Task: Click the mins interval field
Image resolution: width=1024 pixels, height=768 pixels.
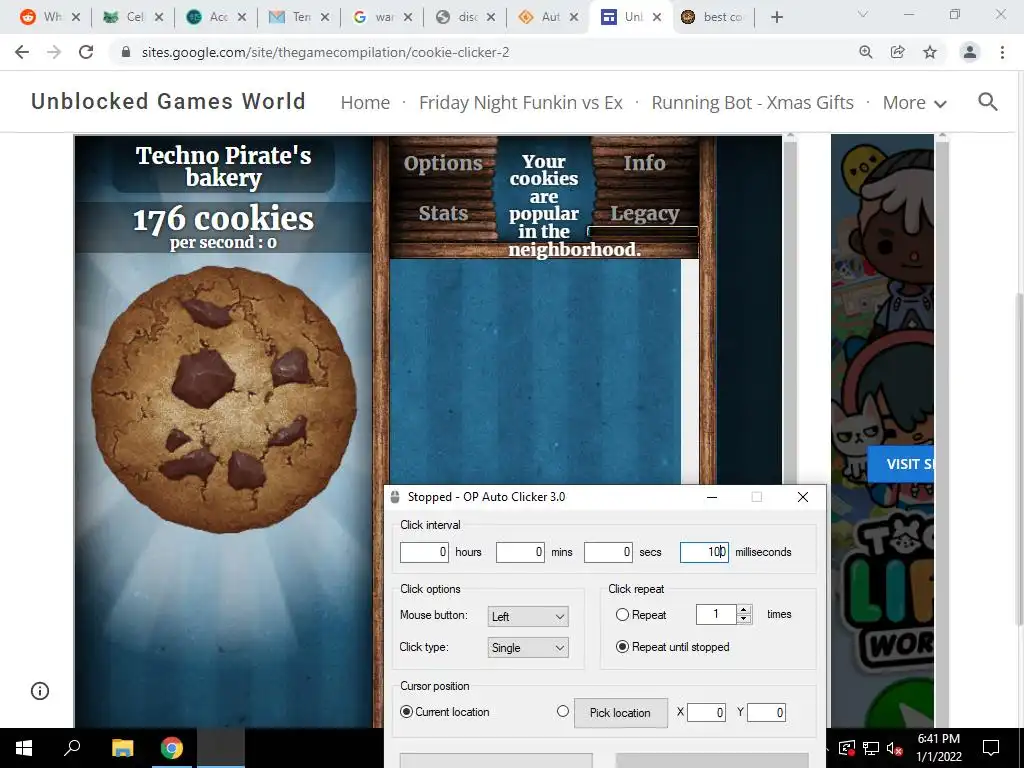Action: pos(520,552)
